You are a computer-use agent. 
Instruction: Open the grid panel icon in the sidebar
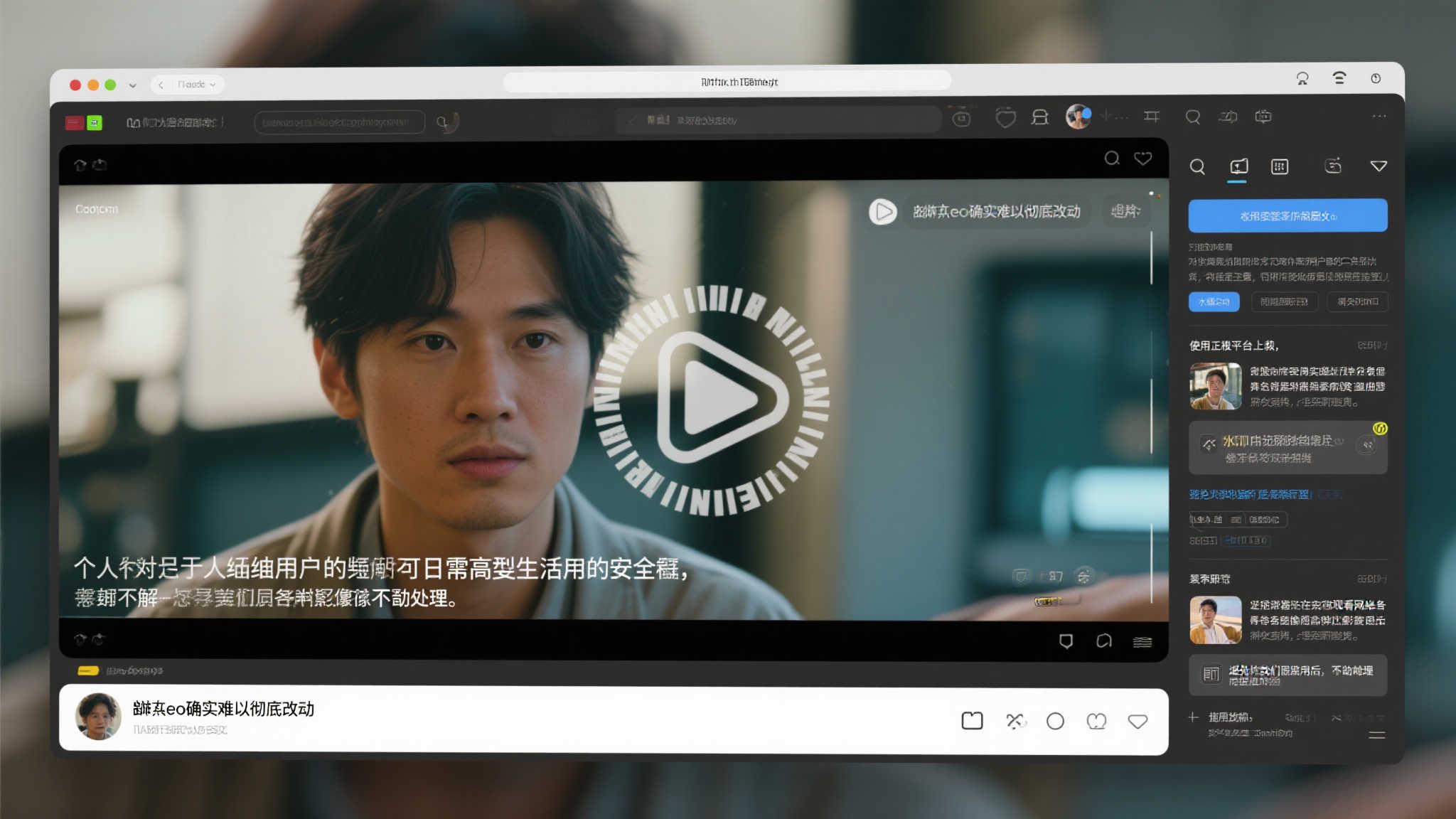pyautogui.click(x=1280, y=167)
